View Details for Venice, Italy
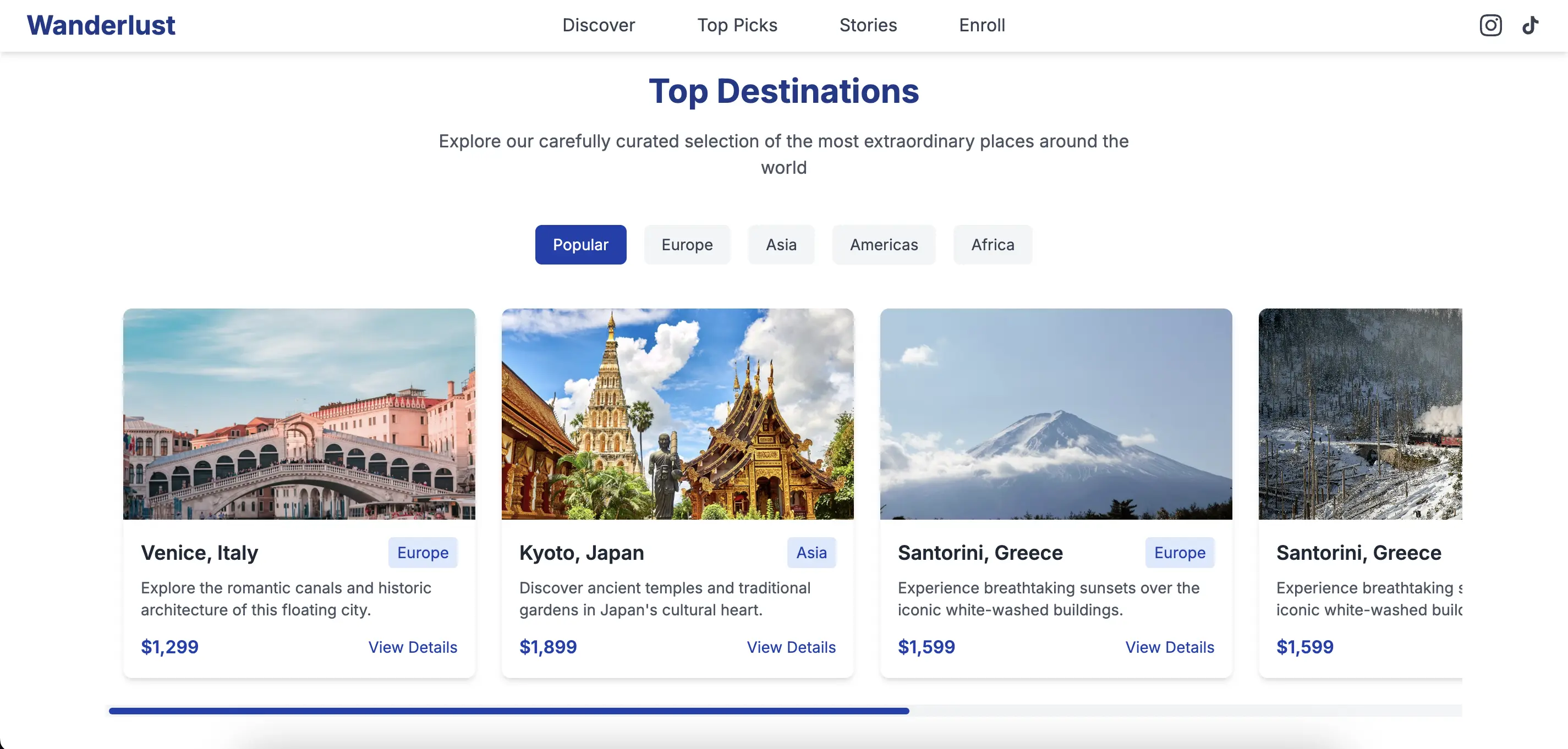The height and width of the screenshot is (749, 1568). point(413,647)
